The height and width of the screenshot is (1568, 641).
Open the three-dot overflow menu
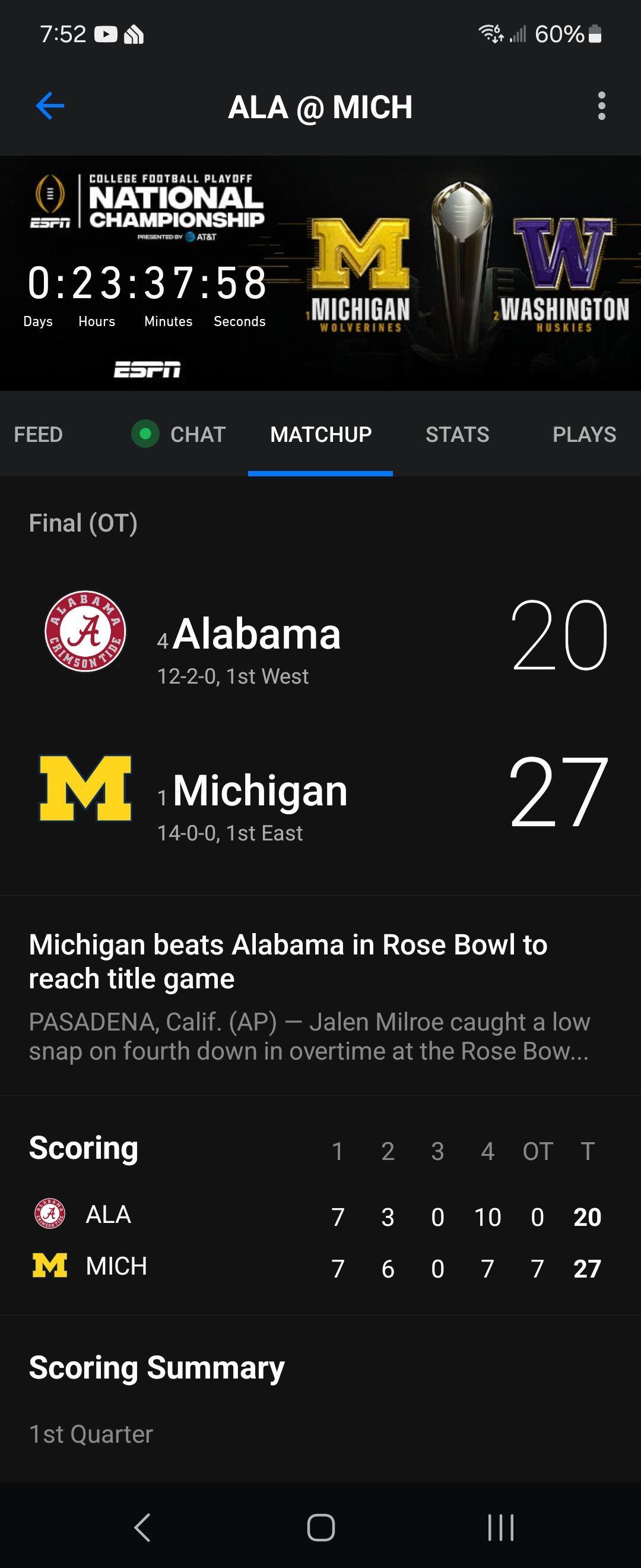(x=601, y=106)
